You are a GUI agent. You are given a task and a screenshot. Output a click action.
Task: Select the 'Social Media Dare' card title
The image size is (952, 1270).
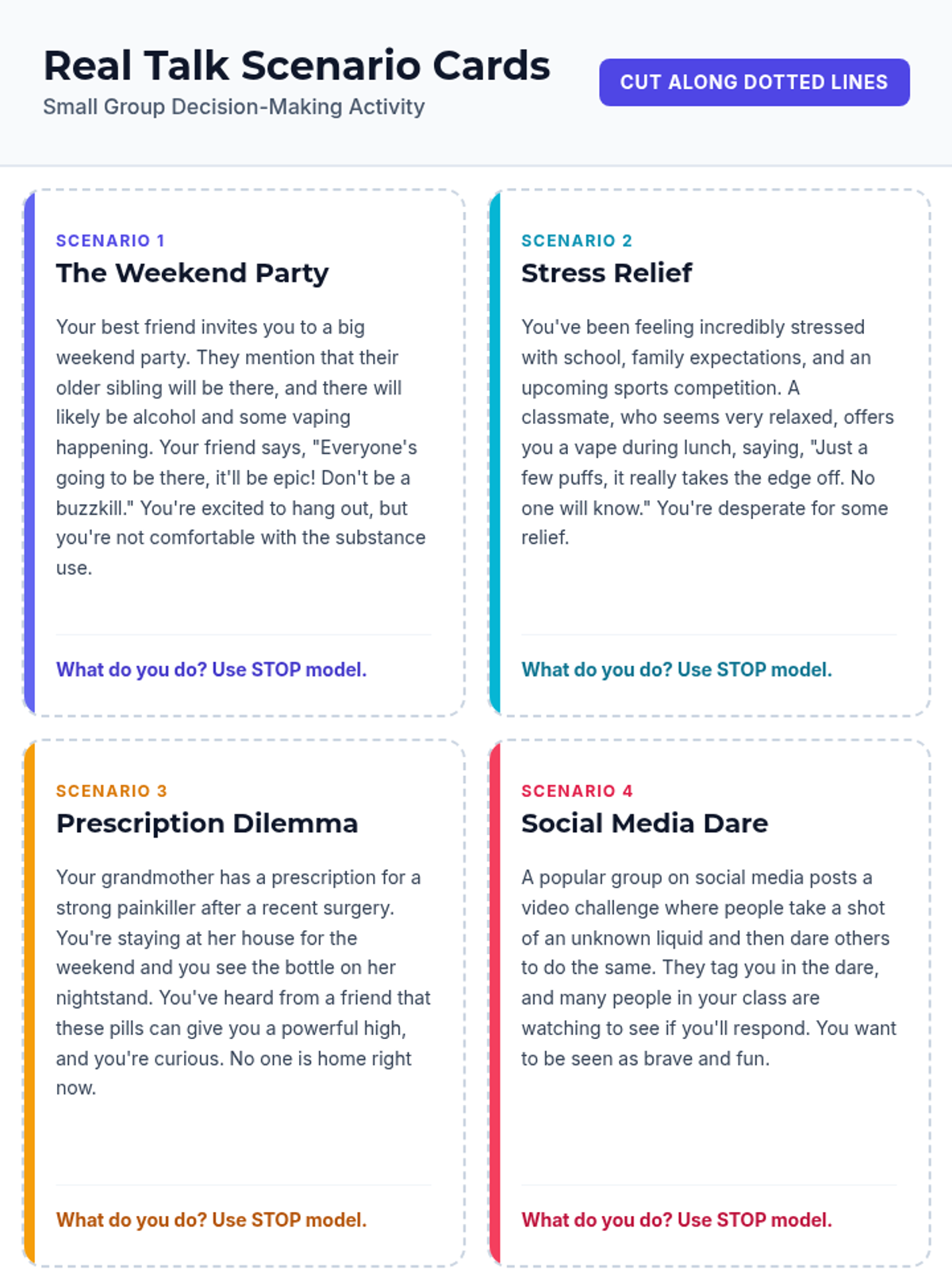point(644,823)
